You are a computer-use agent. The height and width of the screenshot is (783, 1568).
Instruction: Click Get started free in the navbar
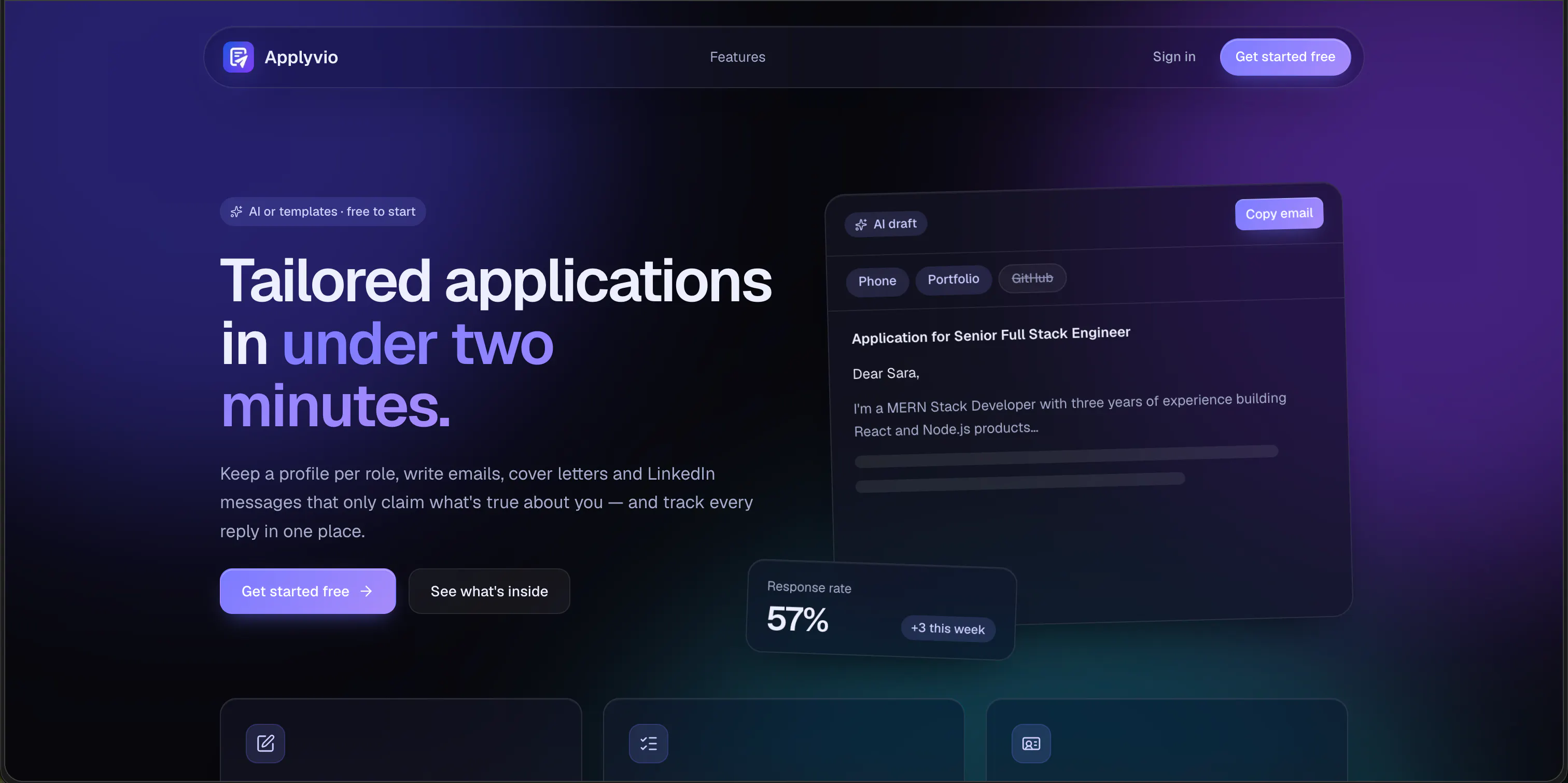click(x=1285, y=57)
